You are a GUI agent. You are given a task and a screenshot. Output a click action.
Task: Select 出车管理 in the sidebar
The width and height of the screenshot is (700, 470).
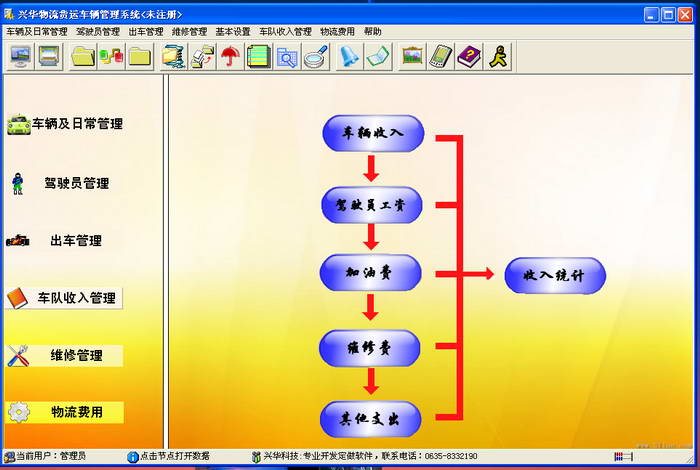[76, 241]
